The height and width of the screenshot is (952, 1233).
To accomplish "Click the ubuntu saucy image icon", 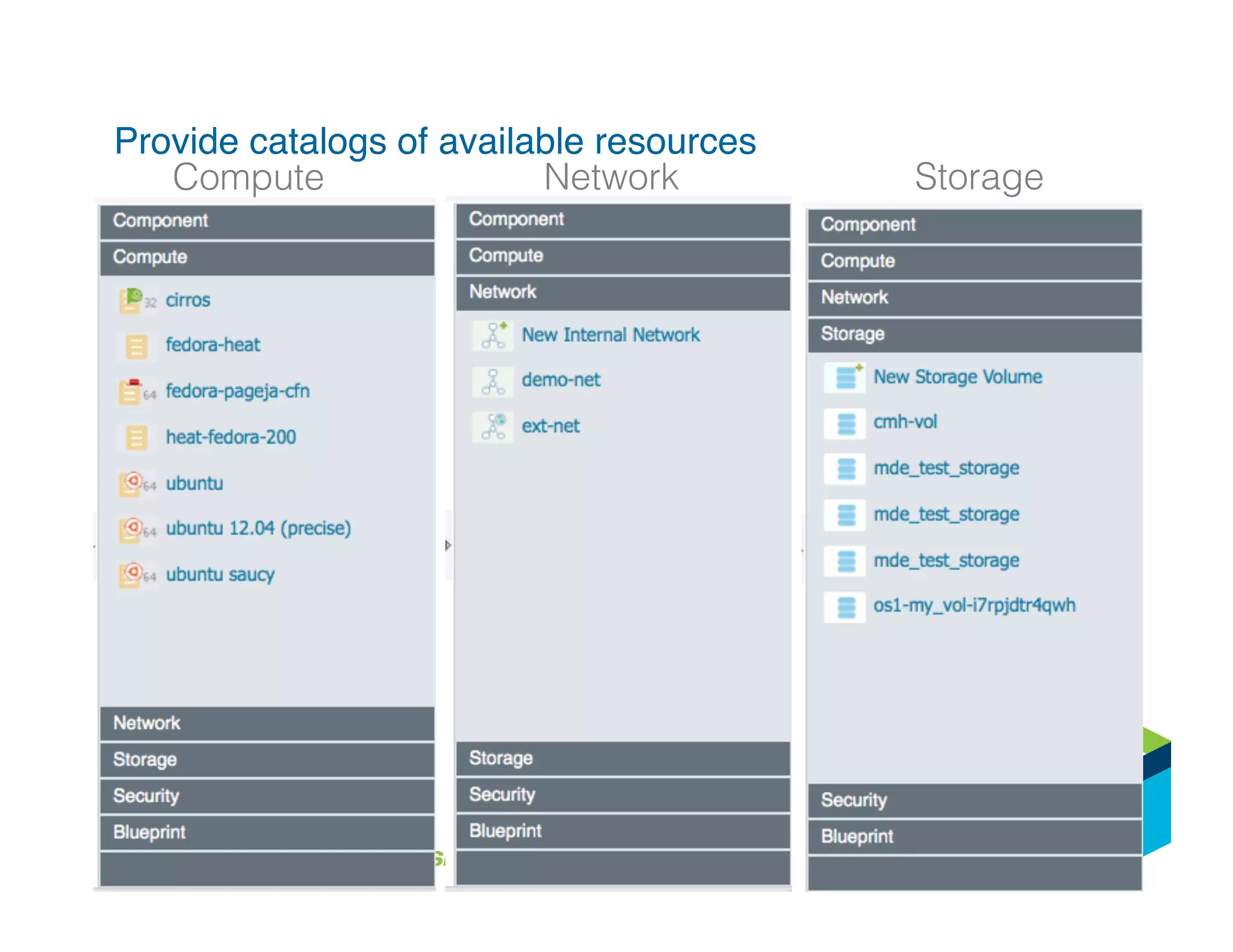I will [x=137, y=575].
